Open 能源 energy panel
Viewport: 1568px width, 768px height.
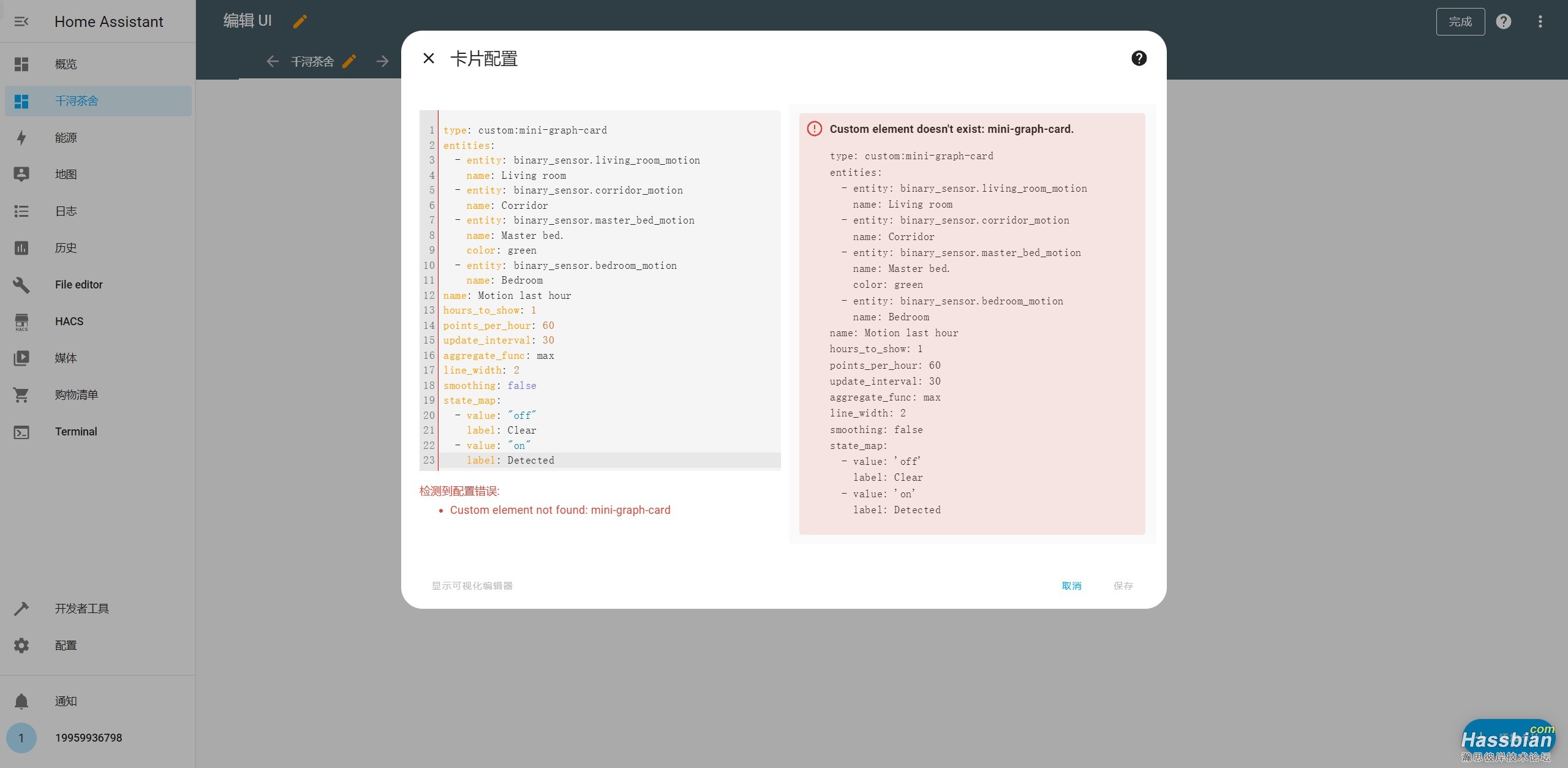tap(98, 138)
